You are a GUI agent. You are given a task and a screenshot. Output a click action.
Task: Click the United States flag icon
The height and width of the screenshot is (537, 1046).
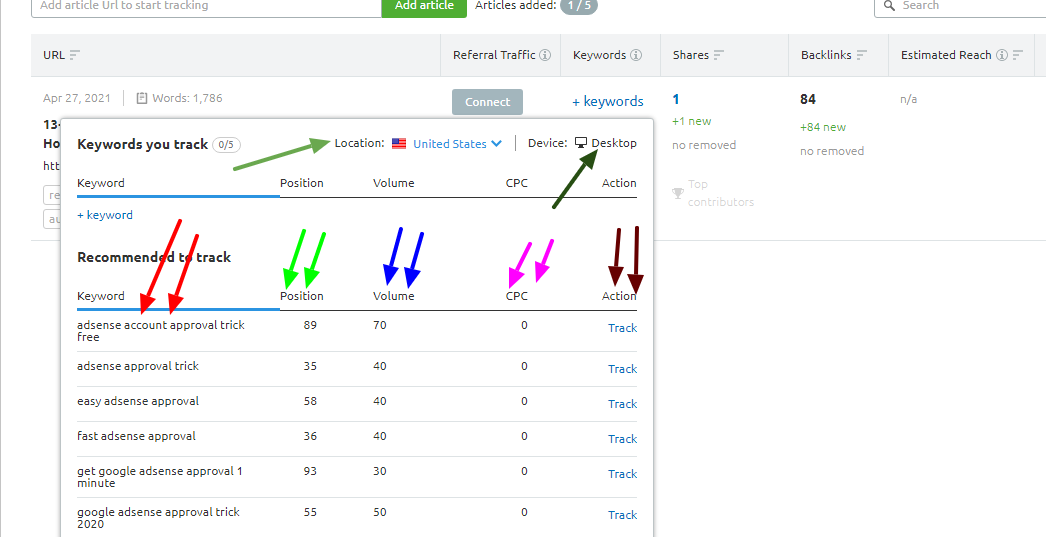pos(399,143)
